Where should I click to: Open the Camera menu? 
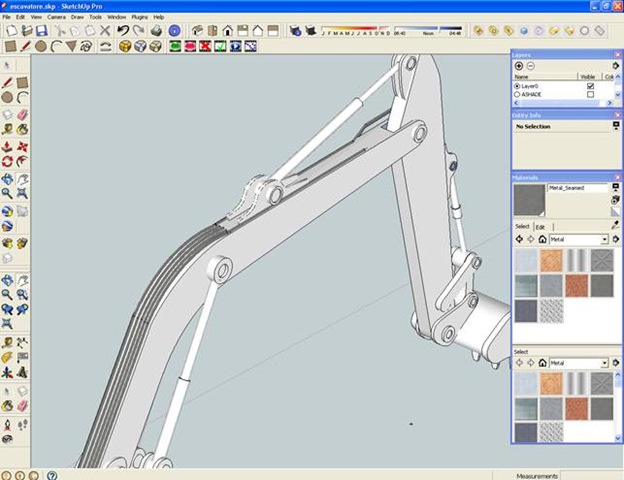pos(55,17)
